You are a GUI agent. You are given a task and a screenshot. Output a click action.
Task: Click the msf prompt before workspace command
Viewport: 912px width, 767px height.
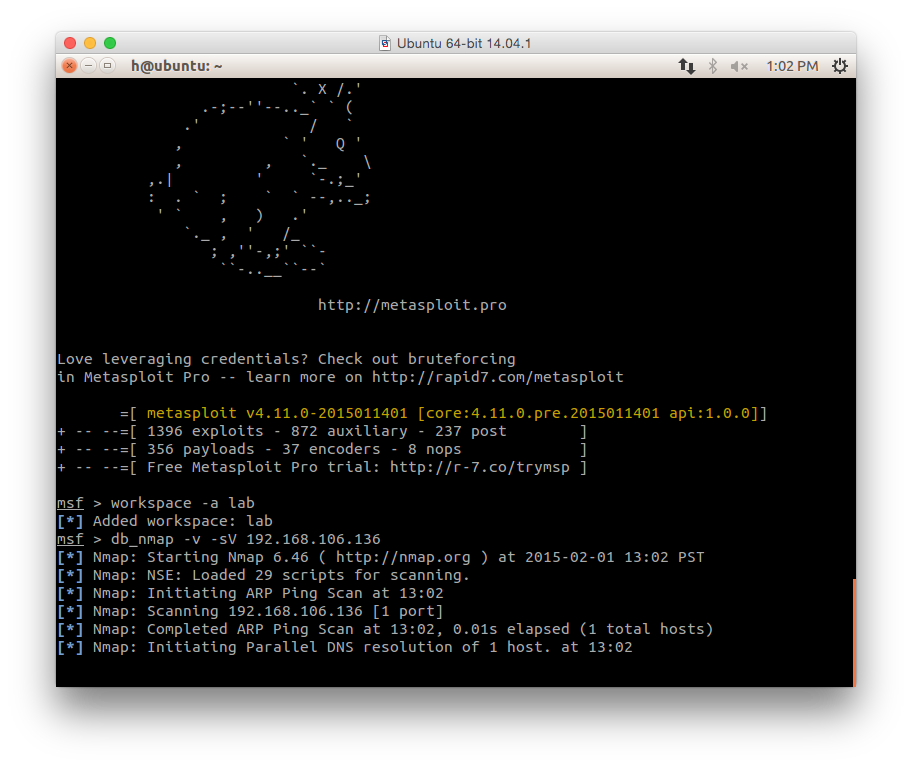point(70,504)
